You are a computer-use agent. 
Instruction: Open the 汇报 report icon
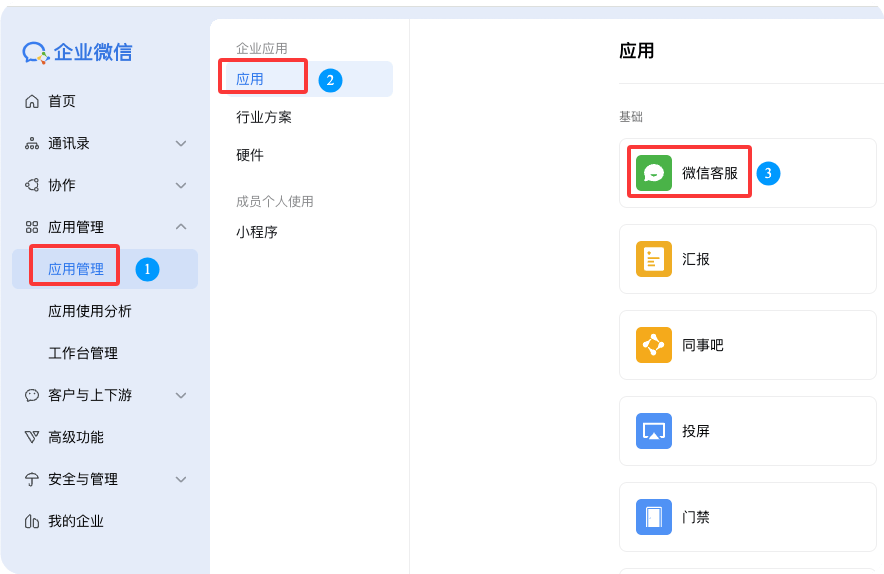654,259
